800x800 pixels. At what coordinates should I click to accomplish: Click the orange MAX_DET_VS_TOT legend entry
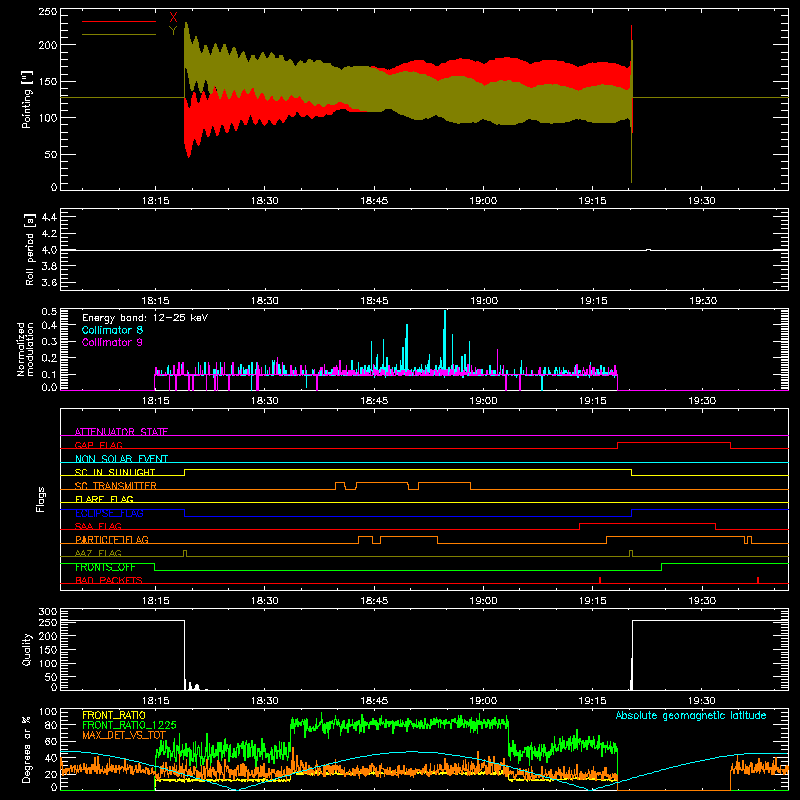click(124, 735)
